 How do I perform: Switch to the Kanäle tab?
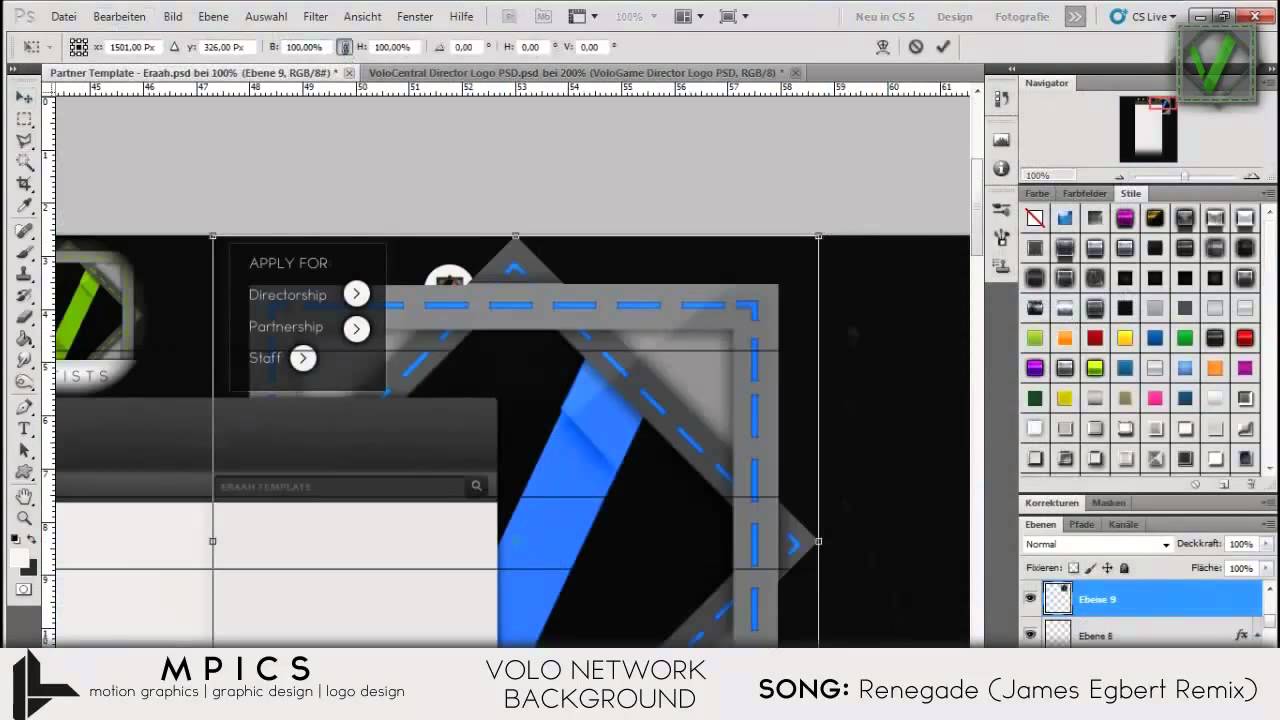click(x=1123, y=524)
